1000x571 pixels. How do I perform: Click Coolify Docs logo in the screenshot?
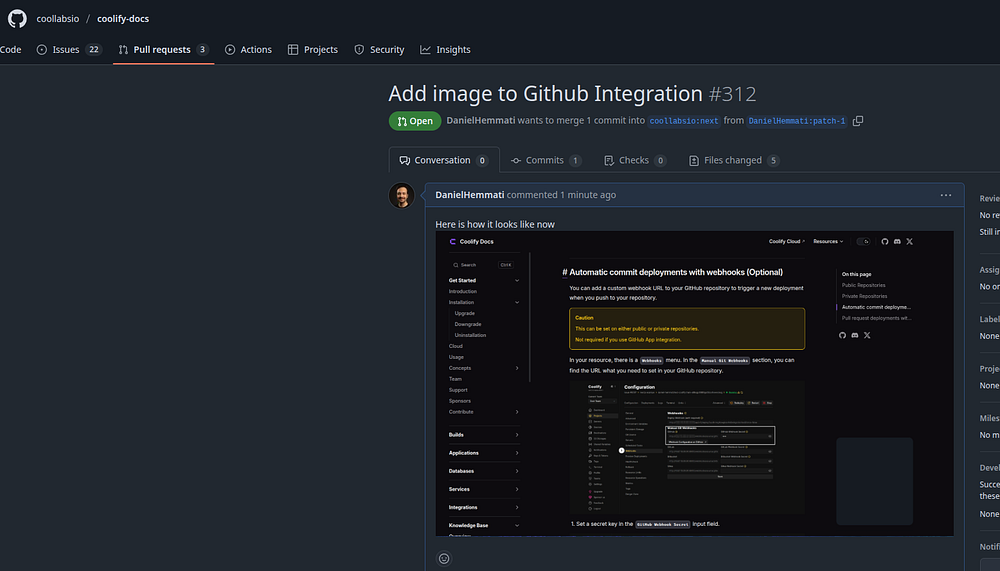click(471, 241)
